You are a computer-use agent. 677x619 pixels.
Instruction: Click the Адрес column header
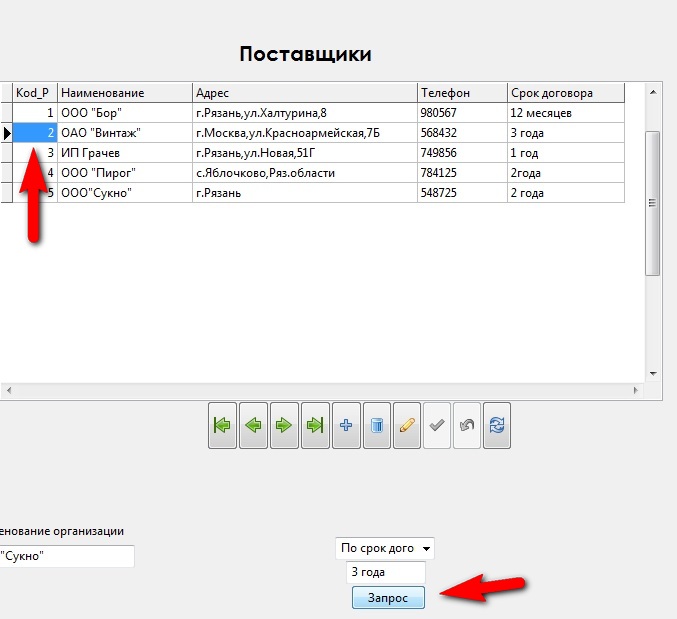(x=305, y=93)
